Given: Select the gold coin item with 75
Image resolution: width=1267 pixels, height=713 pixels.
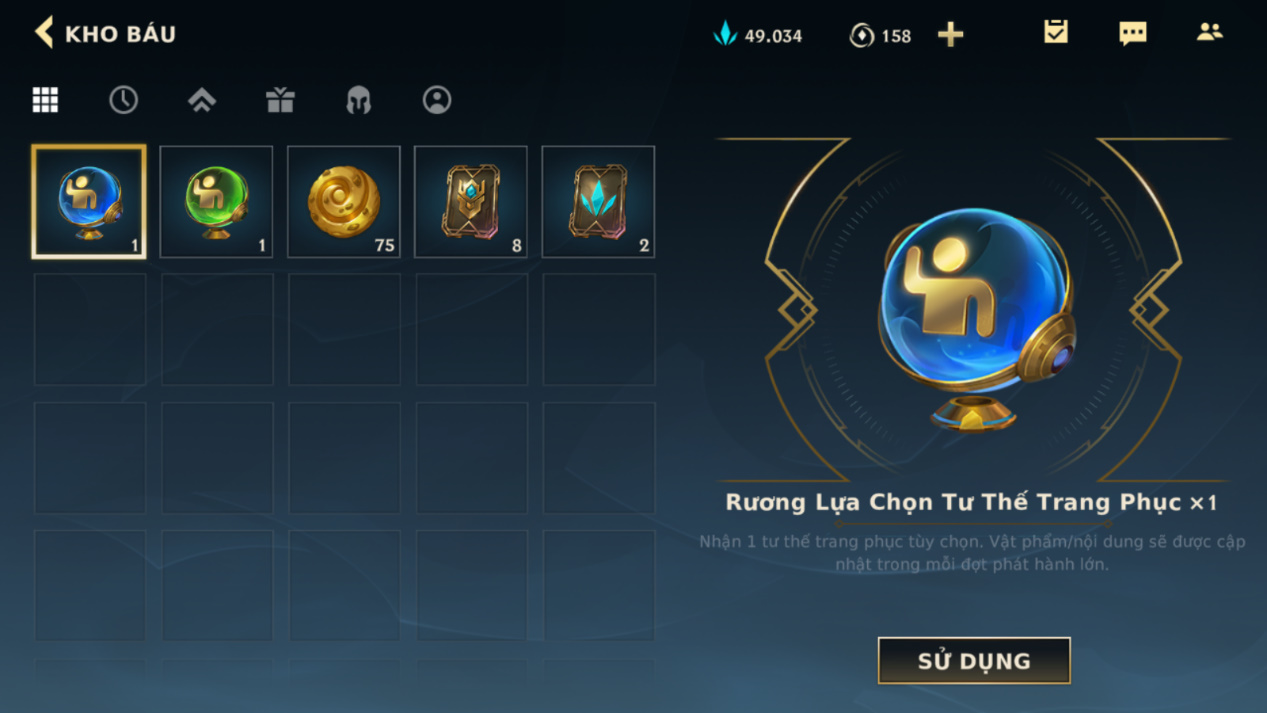Looking at the screenshot, I should tap(344, 202).
